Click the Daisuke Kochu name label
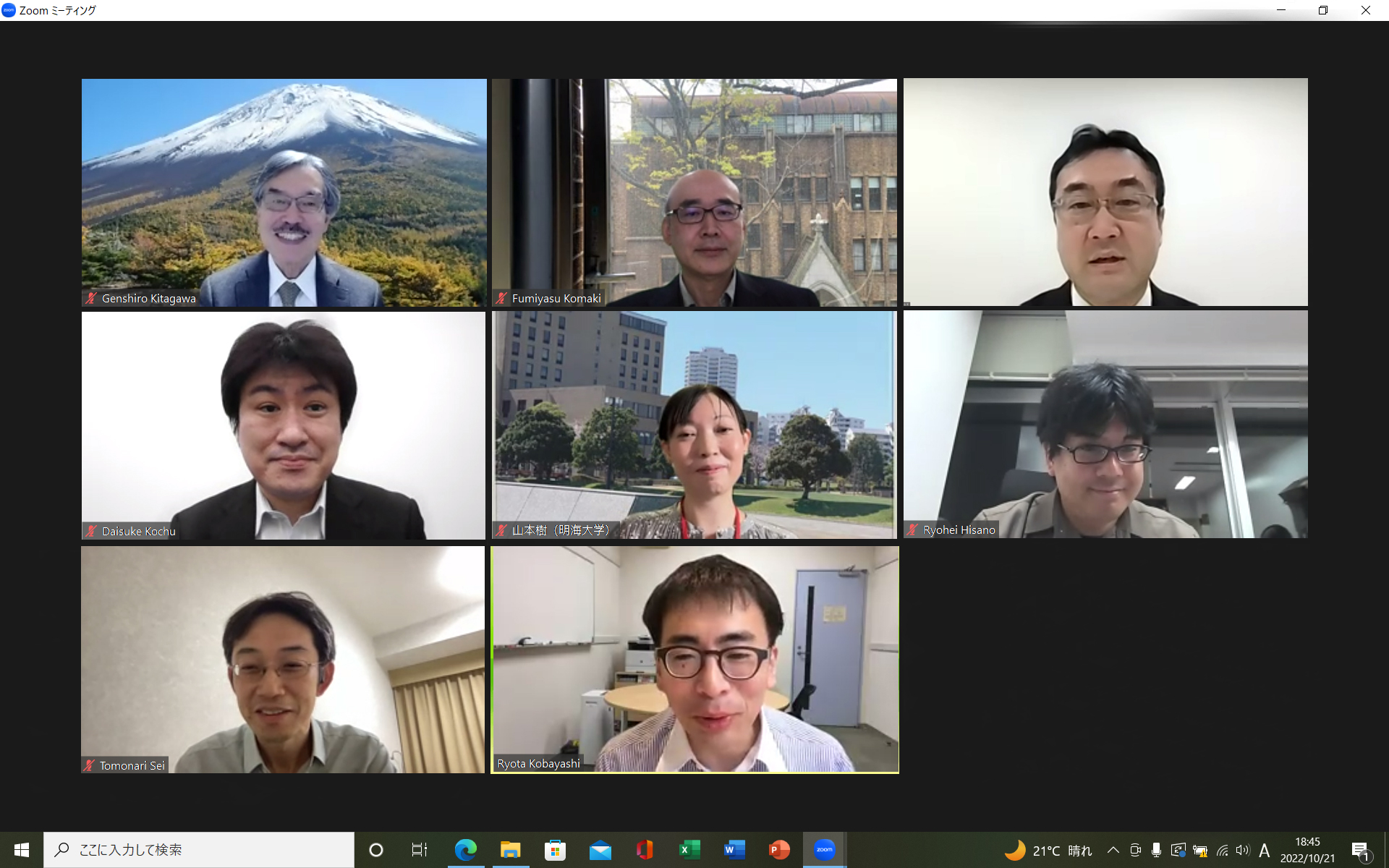Screen dimensions: 1389x868 (139, 531)
